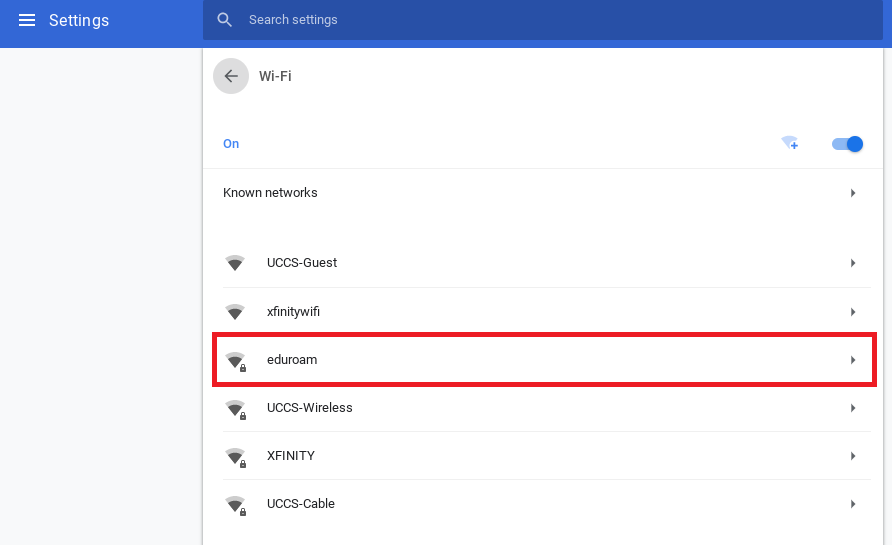
Task: Click the UCCS-Wireless secured Wi-Fi icon
Action: pyautogui.click(x=236, y=409)
